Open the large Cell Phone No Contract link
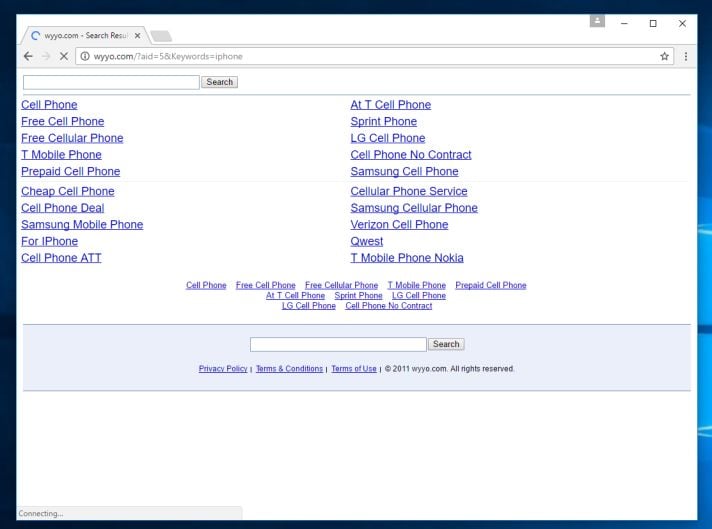712x529 pixels. 411,155
